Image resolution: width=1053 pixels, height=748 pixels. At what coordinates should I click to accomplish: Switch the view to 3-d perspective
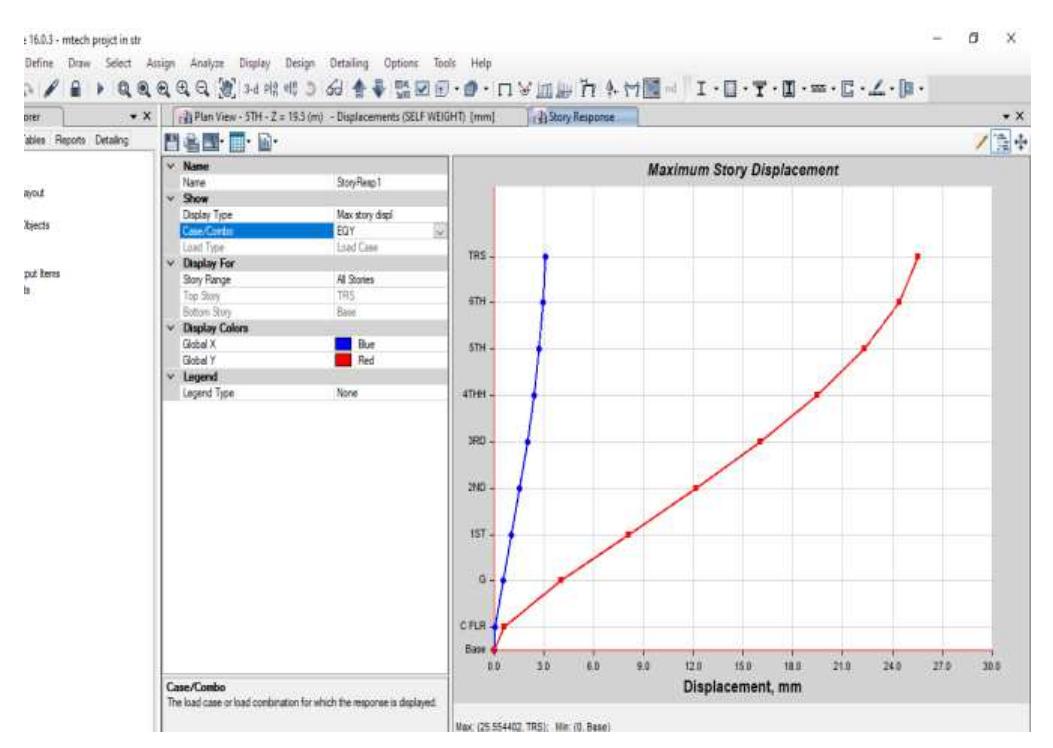click(250, 85)
